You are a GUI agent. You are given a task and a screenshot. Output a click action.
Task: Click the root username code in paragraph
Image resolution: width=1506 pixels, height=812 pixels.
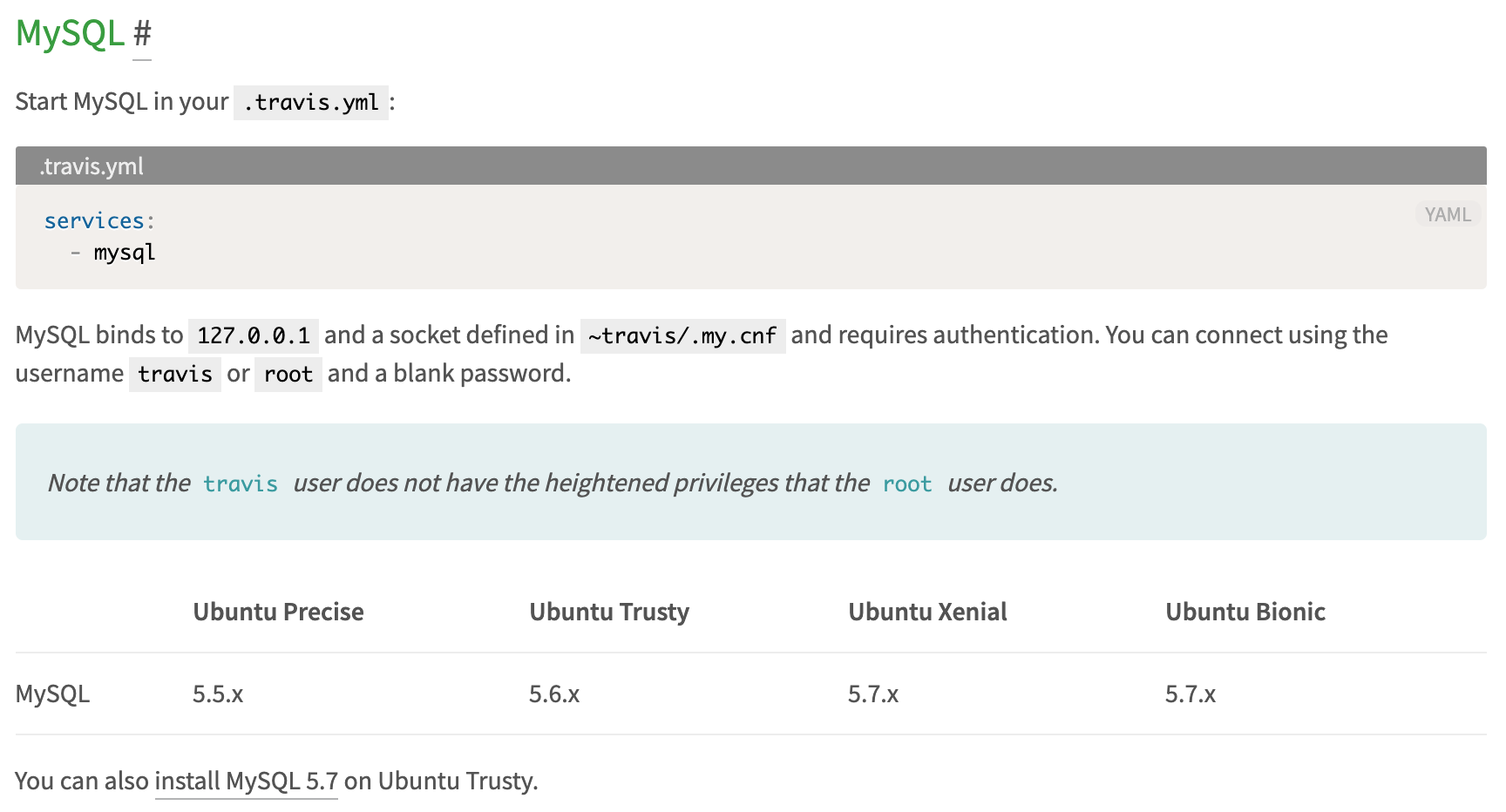click(x=288, y=375)
